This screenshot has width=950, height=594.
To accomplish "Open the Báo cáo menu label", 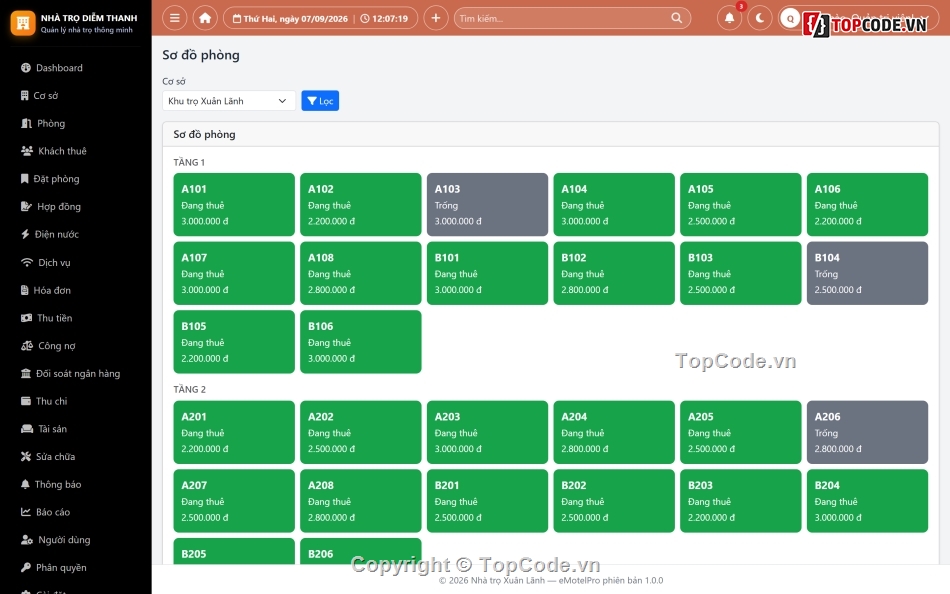I will (x=53, y=512).
